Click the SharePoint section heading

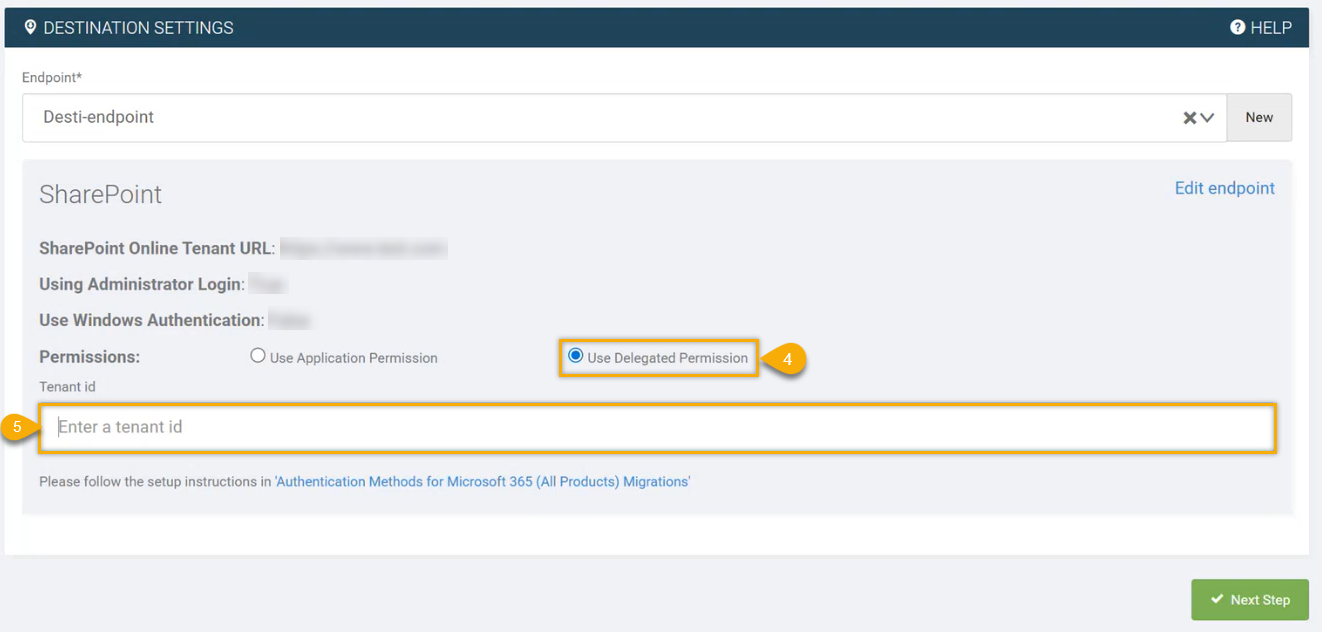(x=100, y=194)
